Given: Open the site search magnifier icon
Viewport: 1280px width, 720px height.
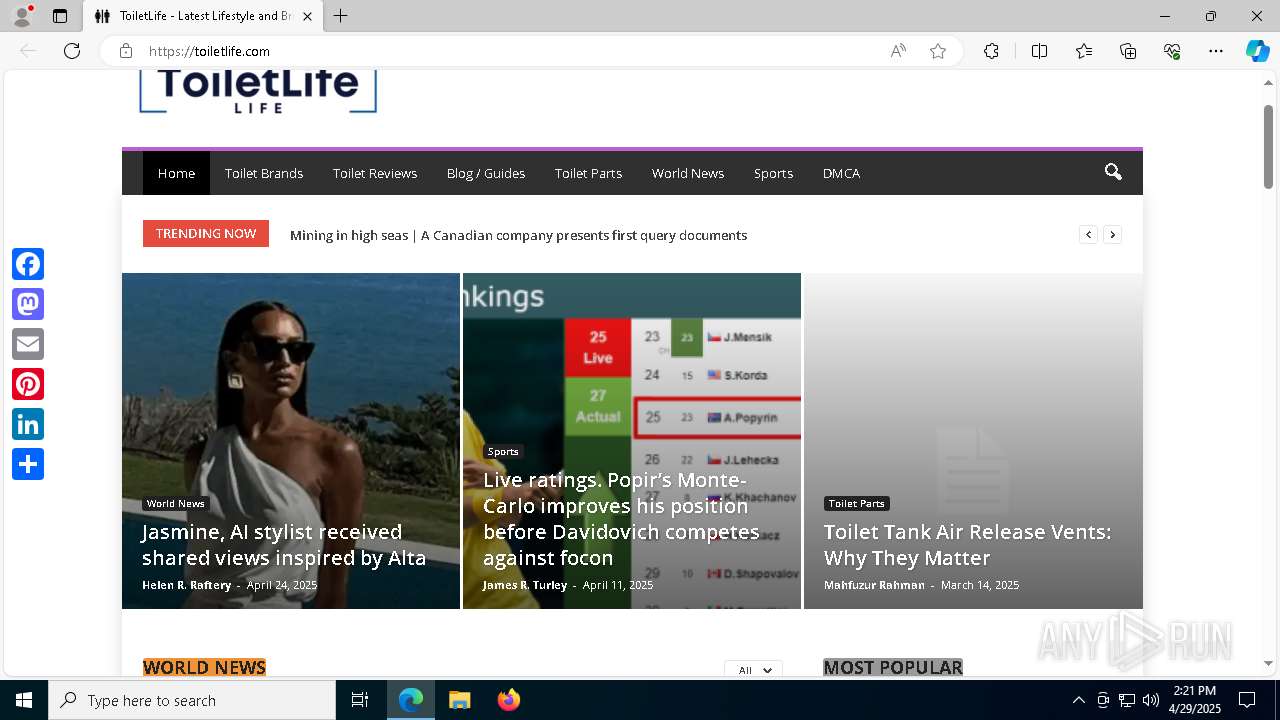Looking at the screenshot, I should coord(1113,173).
